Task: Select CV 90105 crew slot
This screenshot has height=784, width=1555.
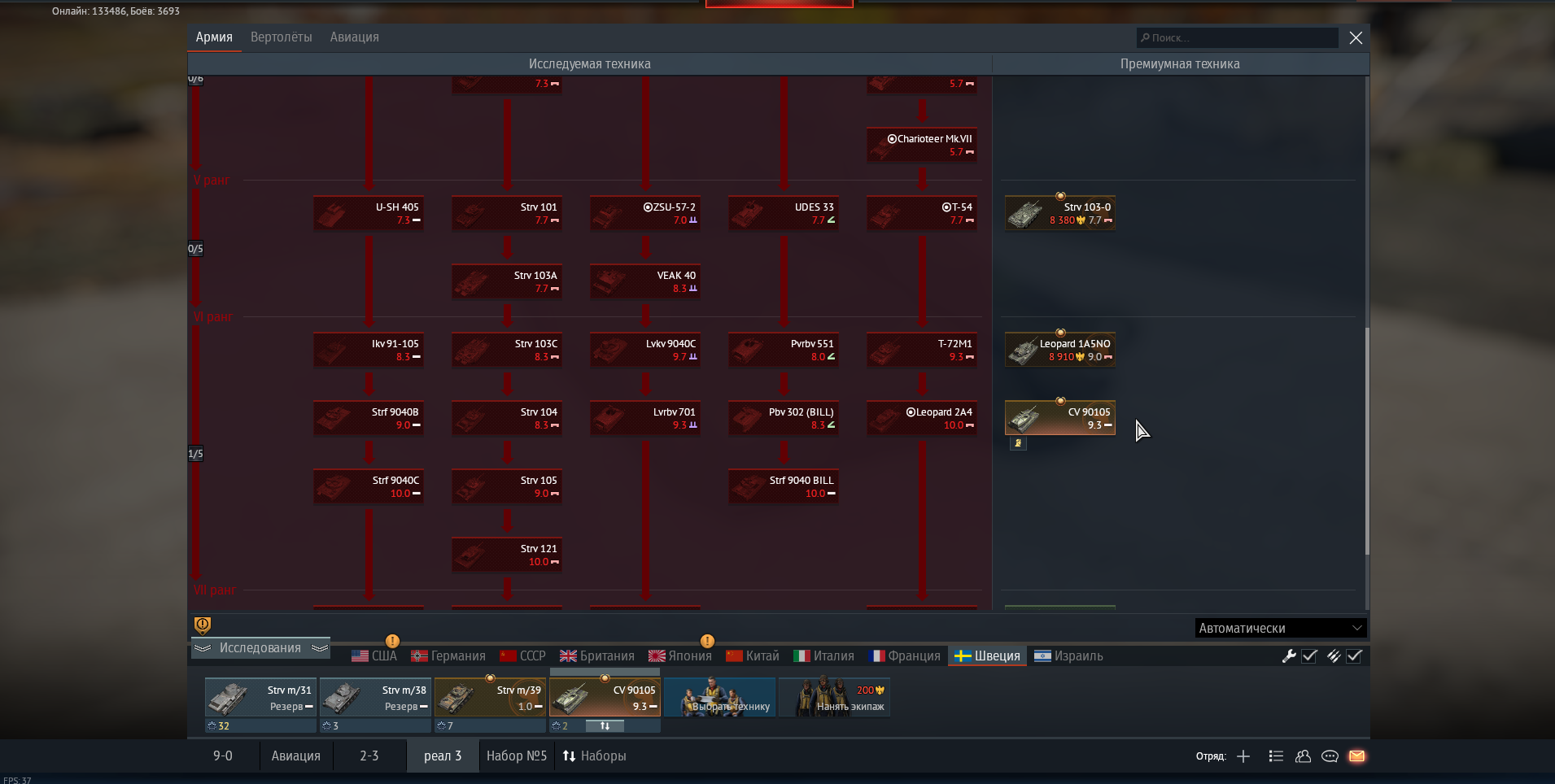Action: [605, 698]
